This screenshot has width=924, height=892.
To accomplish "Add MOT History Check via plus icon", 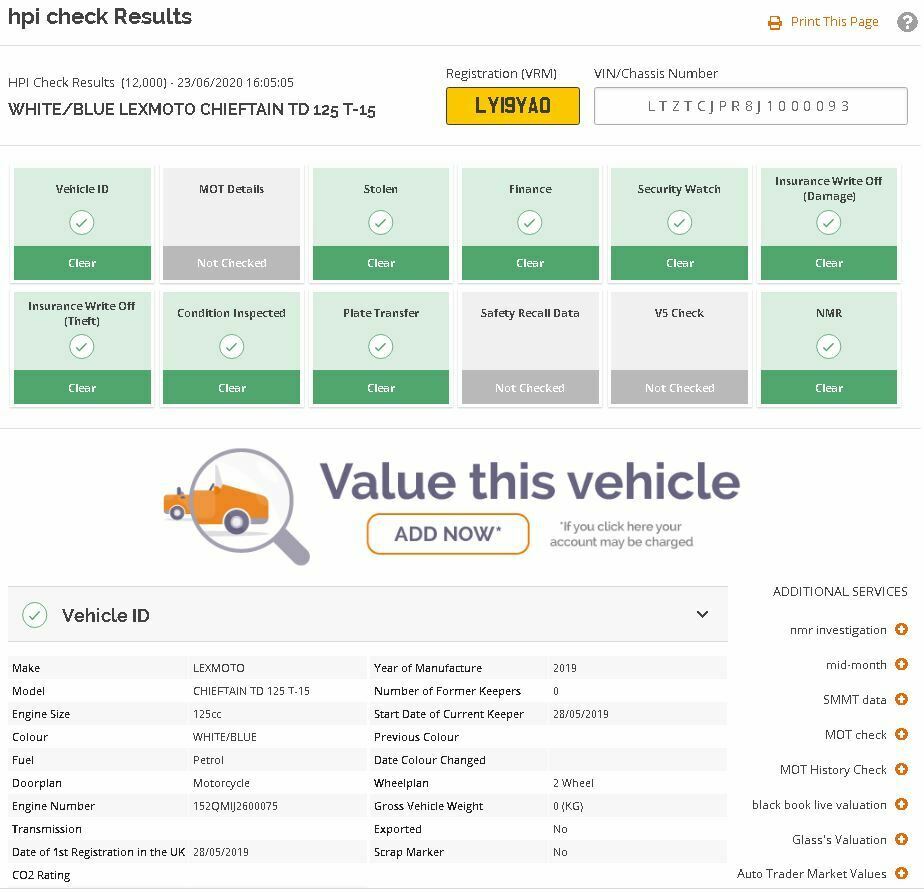I will point(901,769).
